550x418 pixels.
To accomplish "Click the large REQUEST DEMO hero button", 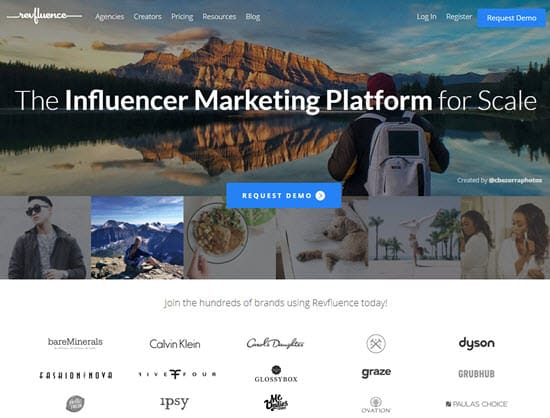I will pyautogui.click(x=284, y=195).
